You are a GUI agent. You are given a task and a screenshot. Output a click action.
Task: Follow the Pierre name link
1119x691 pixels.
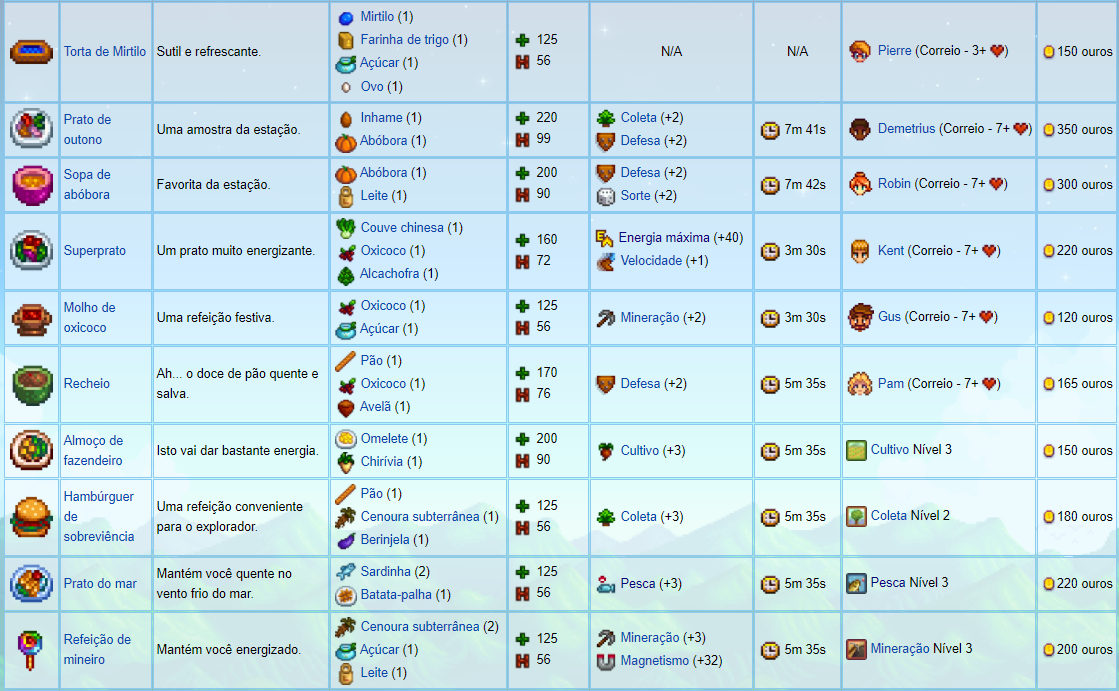894,51
